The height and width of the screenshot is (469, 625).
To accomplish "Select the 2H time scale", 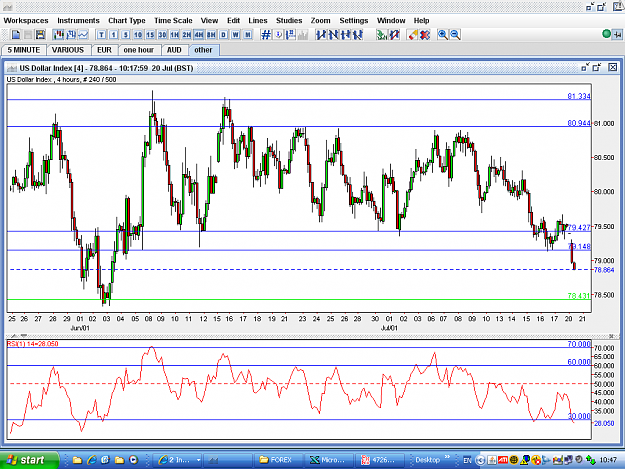I will (x=187, y=35).
